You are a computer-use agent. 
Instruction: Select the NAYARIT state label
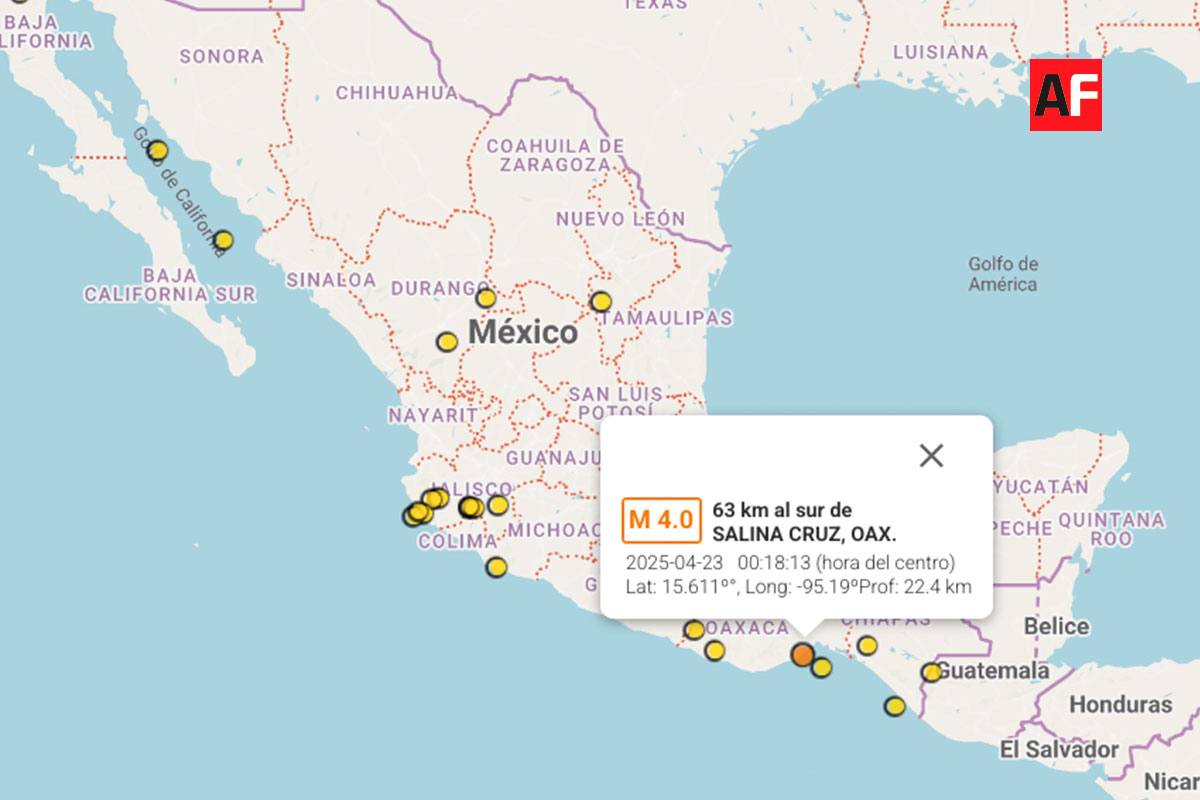tap(433, 414)
